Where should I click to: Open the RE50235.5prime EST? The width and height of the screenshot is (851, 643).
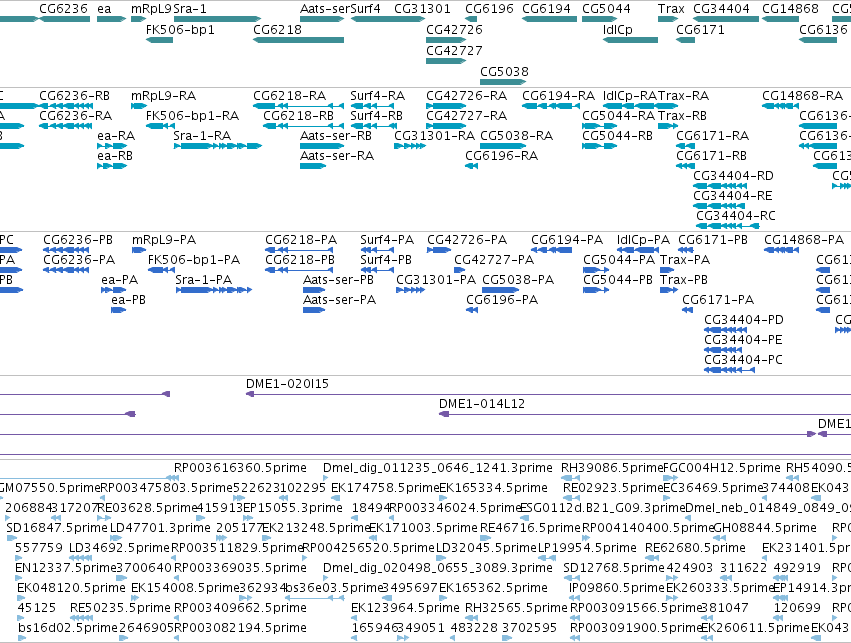pos(81,619)
